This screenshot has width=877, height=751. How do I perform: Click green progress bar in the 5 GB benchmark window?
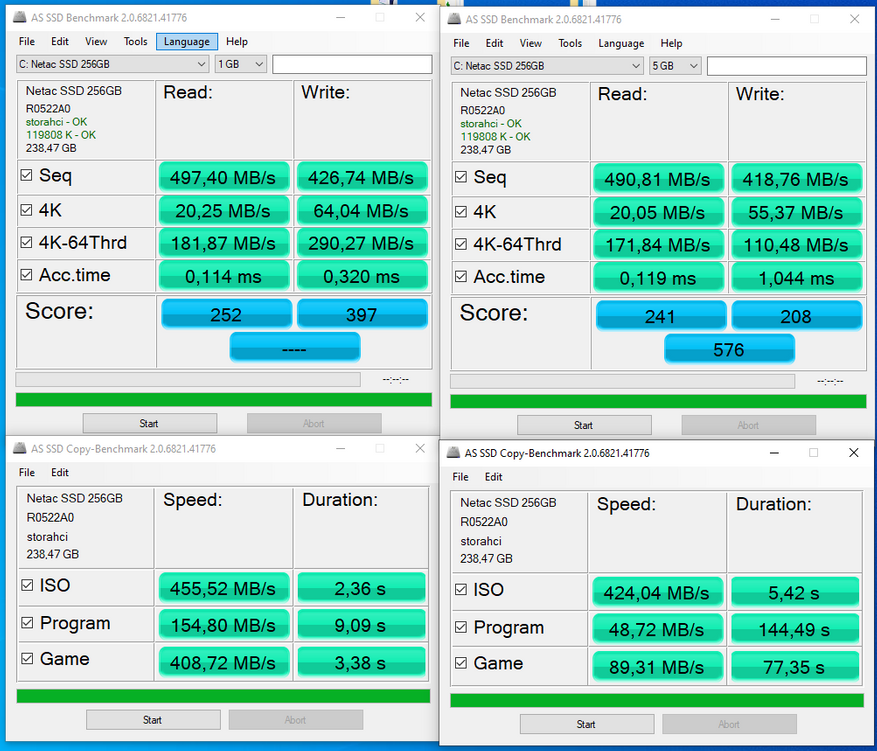tap(658, 401)
